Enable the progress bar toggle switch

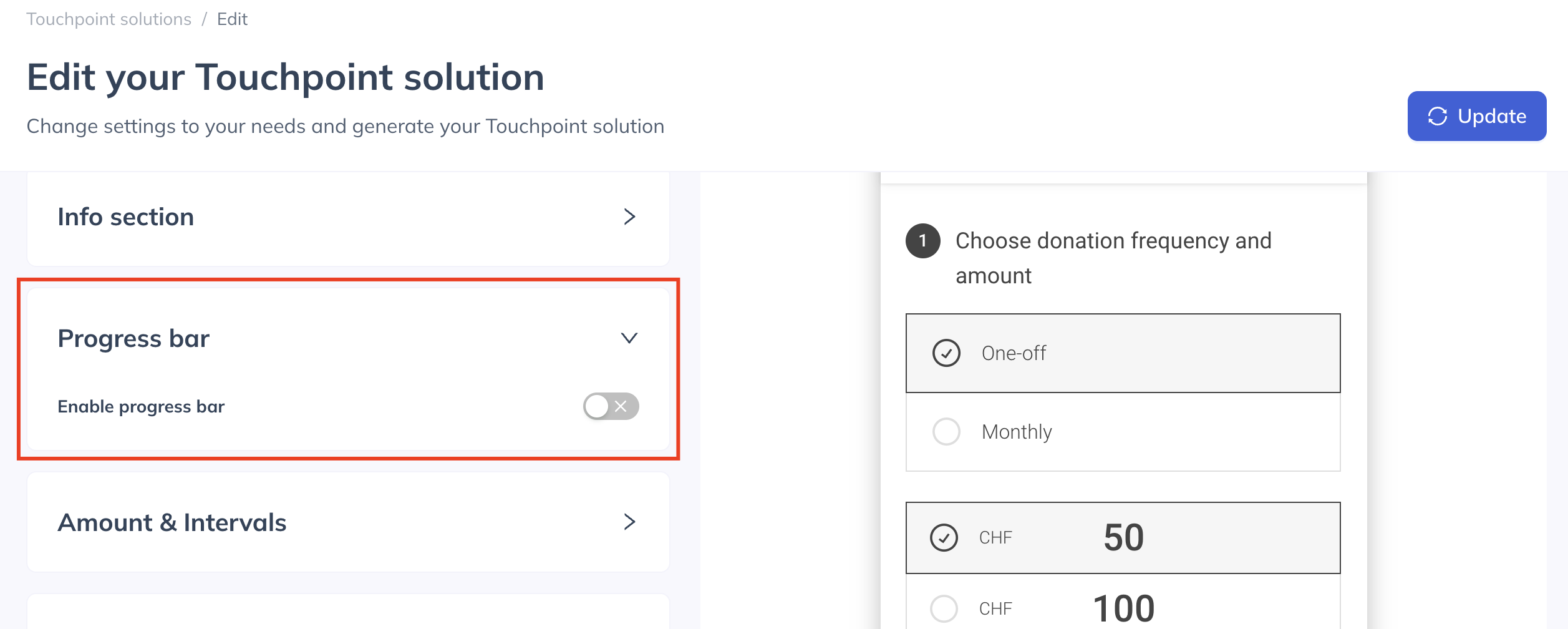pos(611,406)
